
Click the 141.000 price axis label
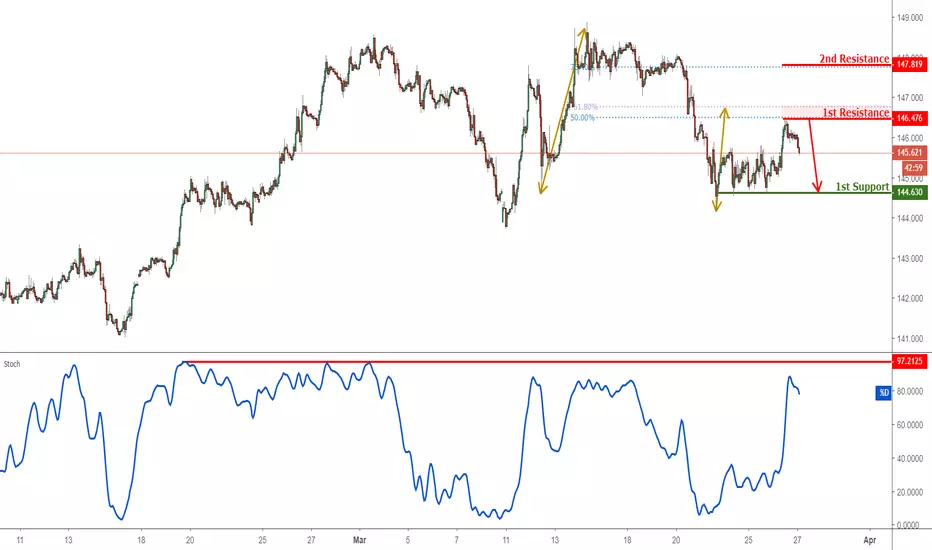[x=911, y=339]
